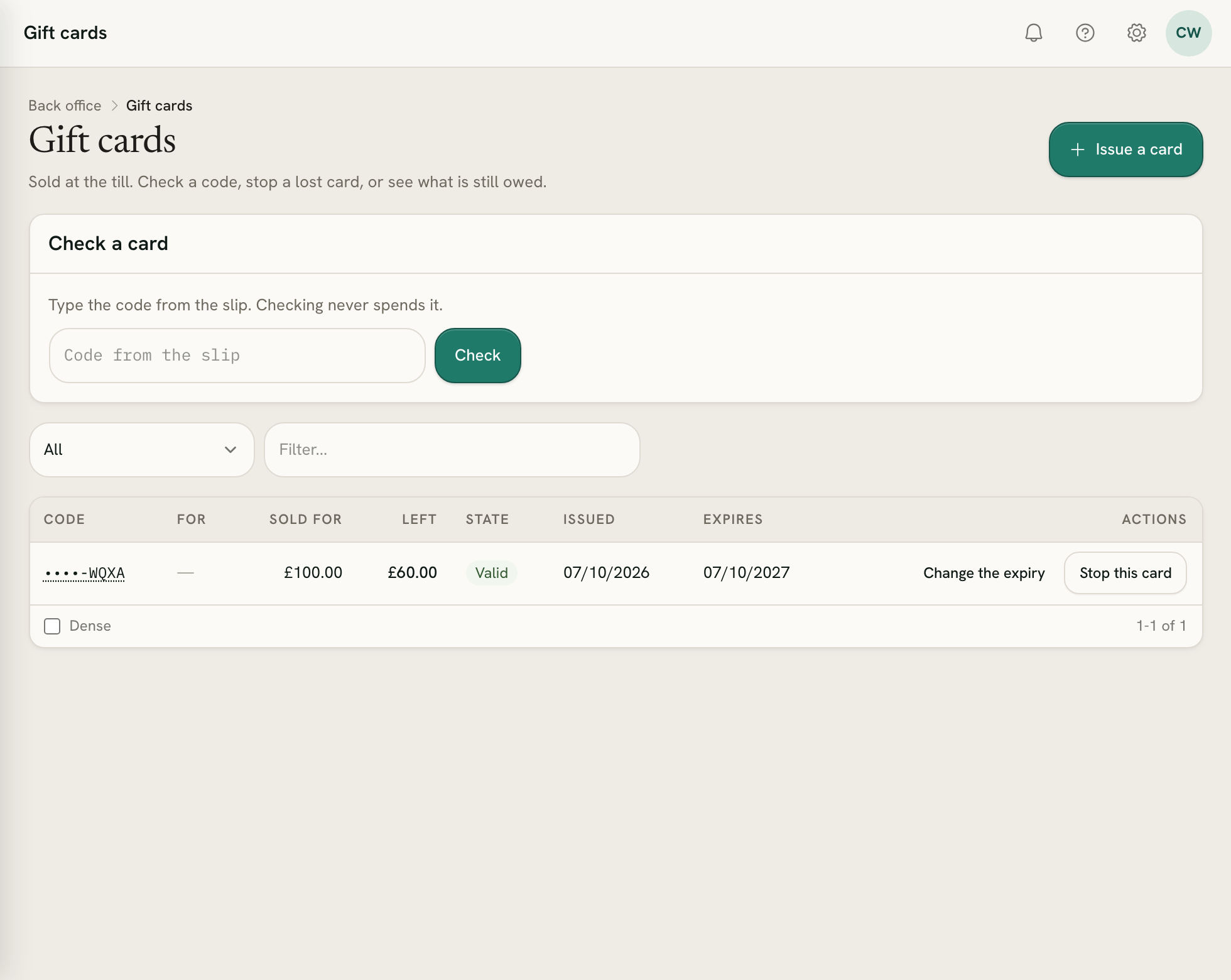Sort by the Sold for column header
Image resolution: width=1231 pixels, height=980 pixels.
point(305,520)
